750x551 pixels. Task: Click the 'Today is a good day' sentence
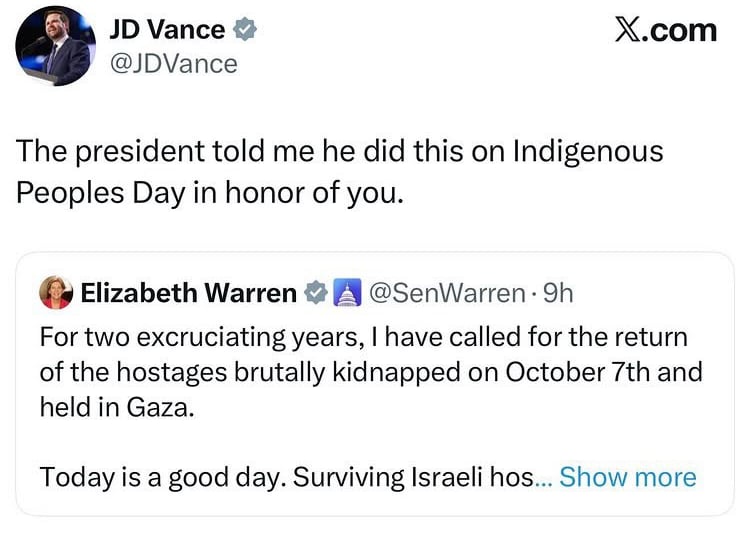285,477
